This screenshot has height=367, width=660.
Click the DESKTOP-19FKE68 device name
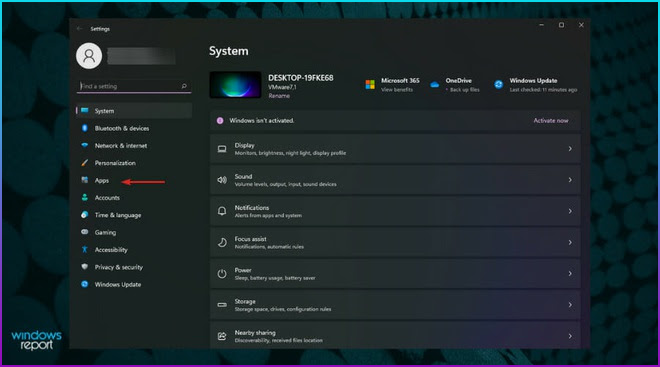(x=301, y=78)
